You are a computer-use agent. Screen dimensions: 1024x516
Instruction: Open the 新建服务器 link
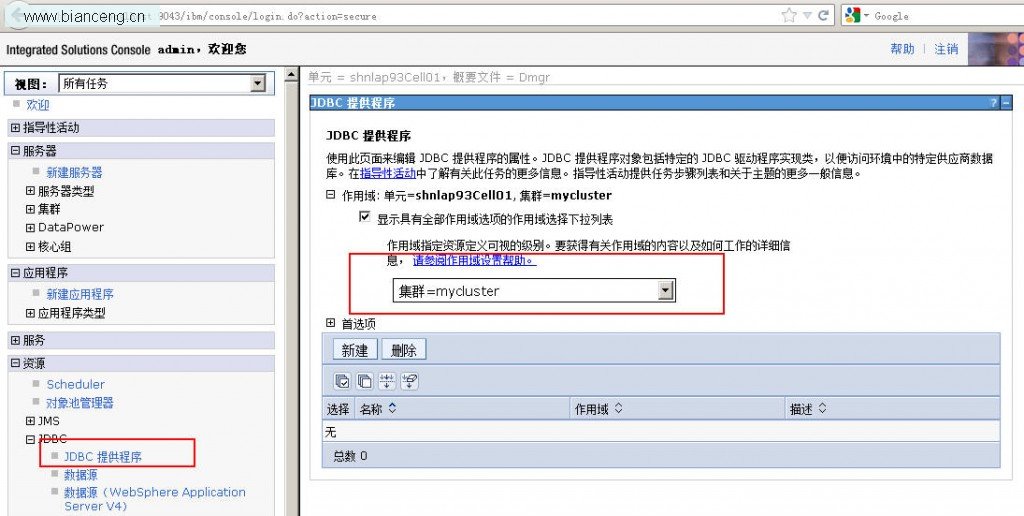coord(74,172)
